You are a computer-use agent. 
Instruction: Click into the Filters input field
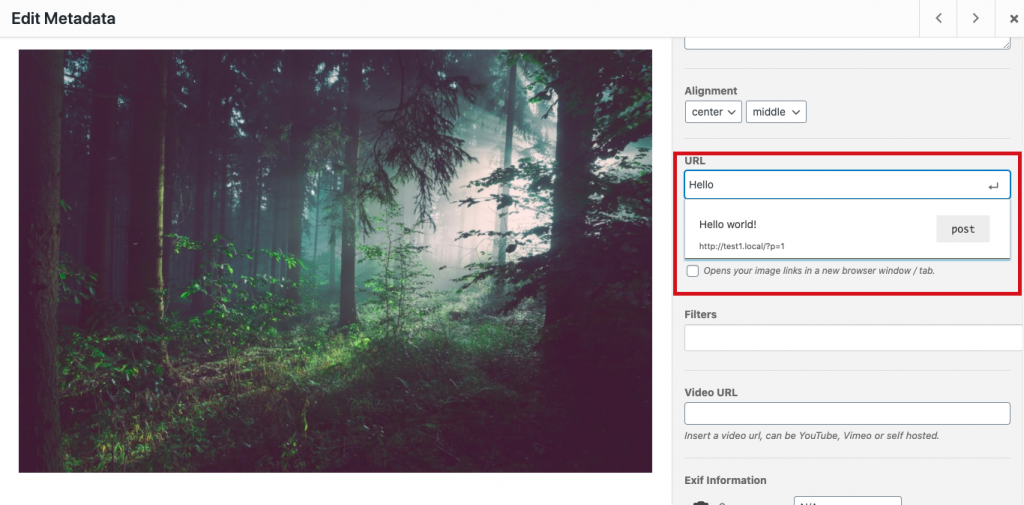coord(850,338)
